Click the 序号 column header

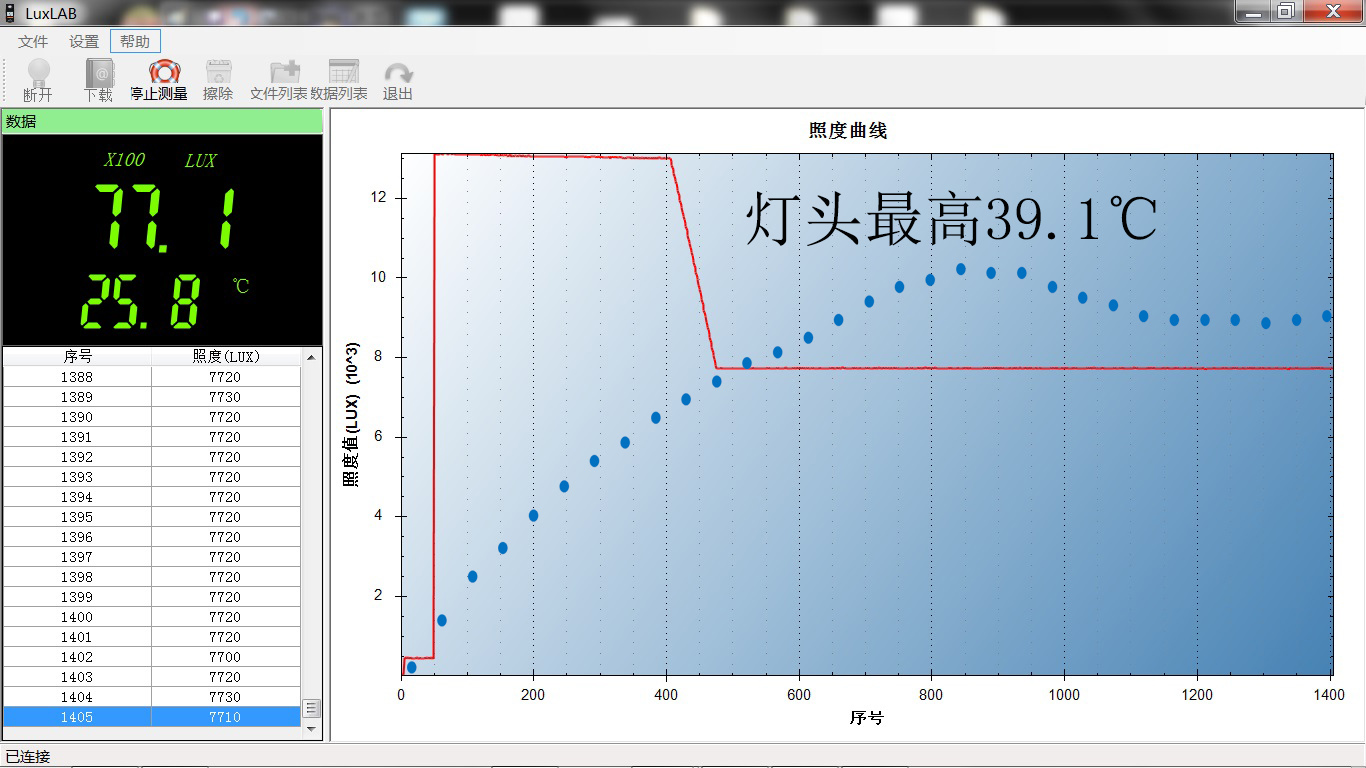tap(78, 356)
